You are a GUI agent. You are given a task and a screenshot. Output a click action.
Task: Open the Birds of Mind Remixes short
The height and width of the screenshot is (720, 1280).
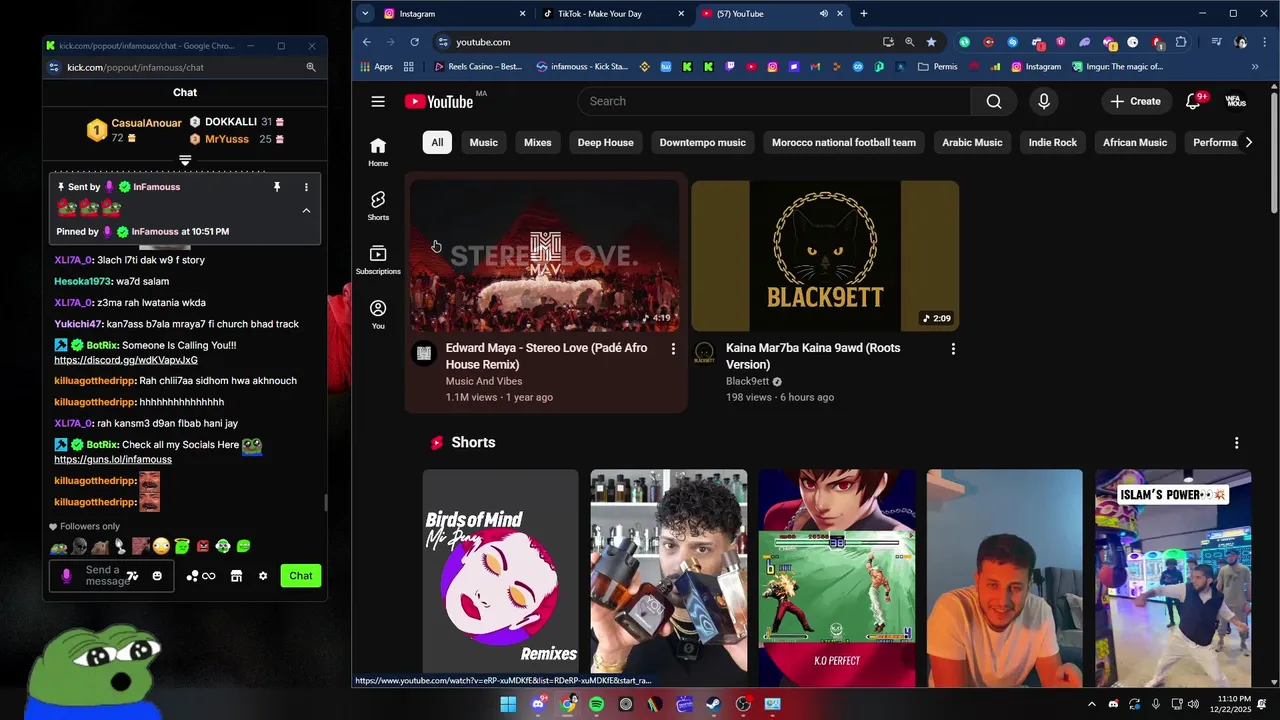(x=500, y=578)
